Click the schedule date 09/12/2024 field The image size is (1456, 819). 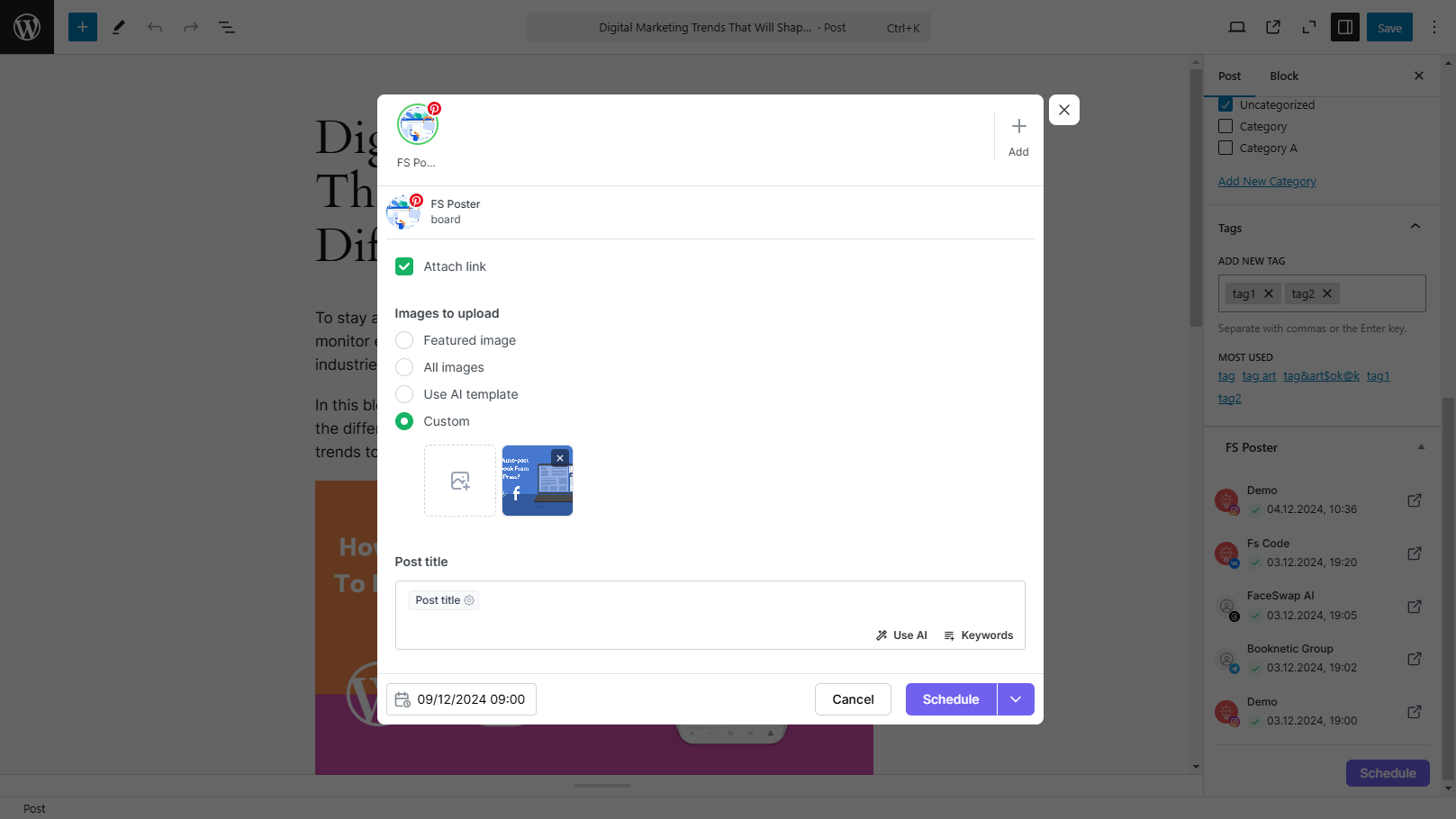point(461,699)
